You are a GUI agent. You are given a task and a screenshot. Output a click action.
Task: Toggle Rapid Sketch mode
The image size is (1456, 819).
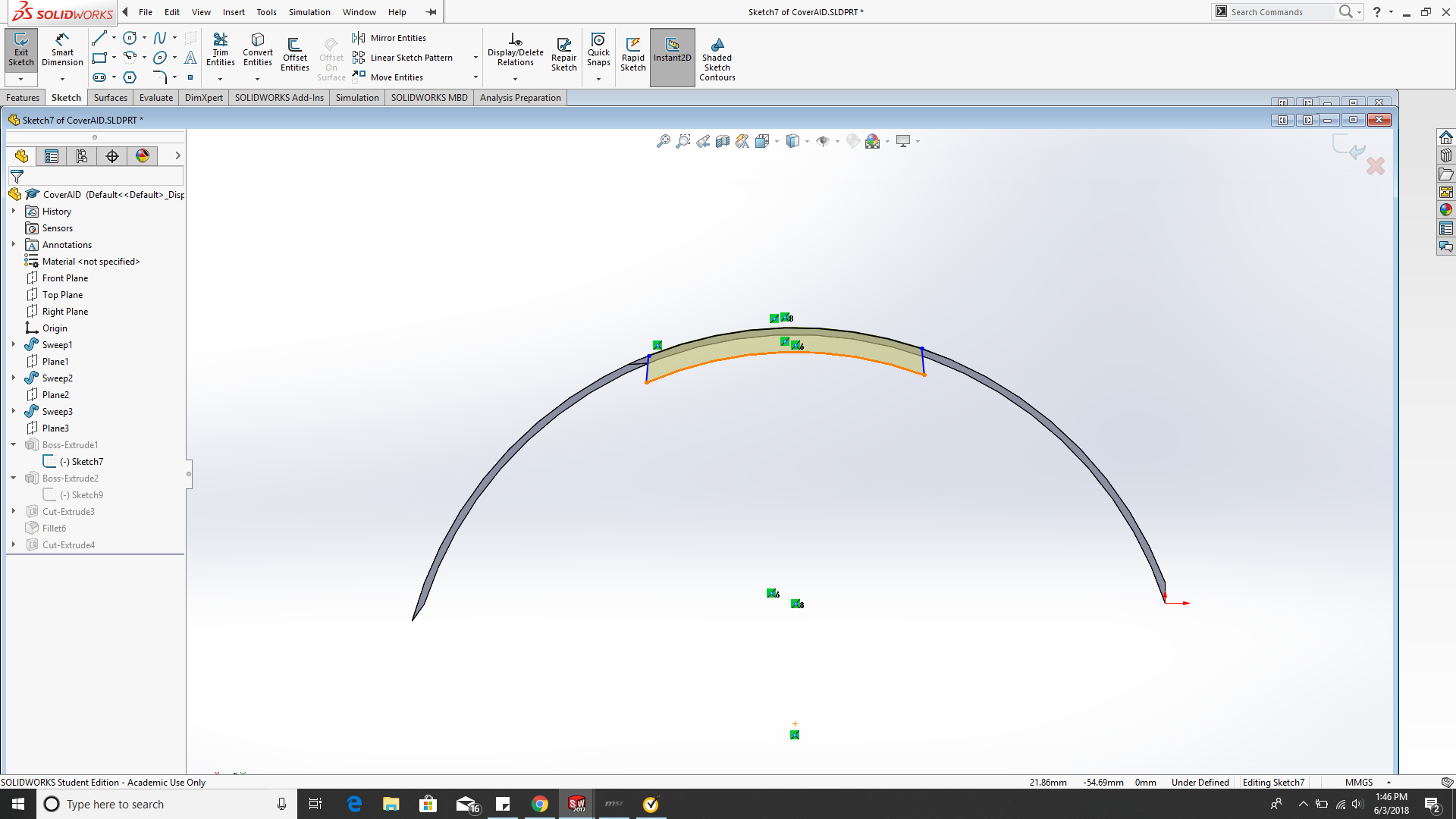click(633, 55)
